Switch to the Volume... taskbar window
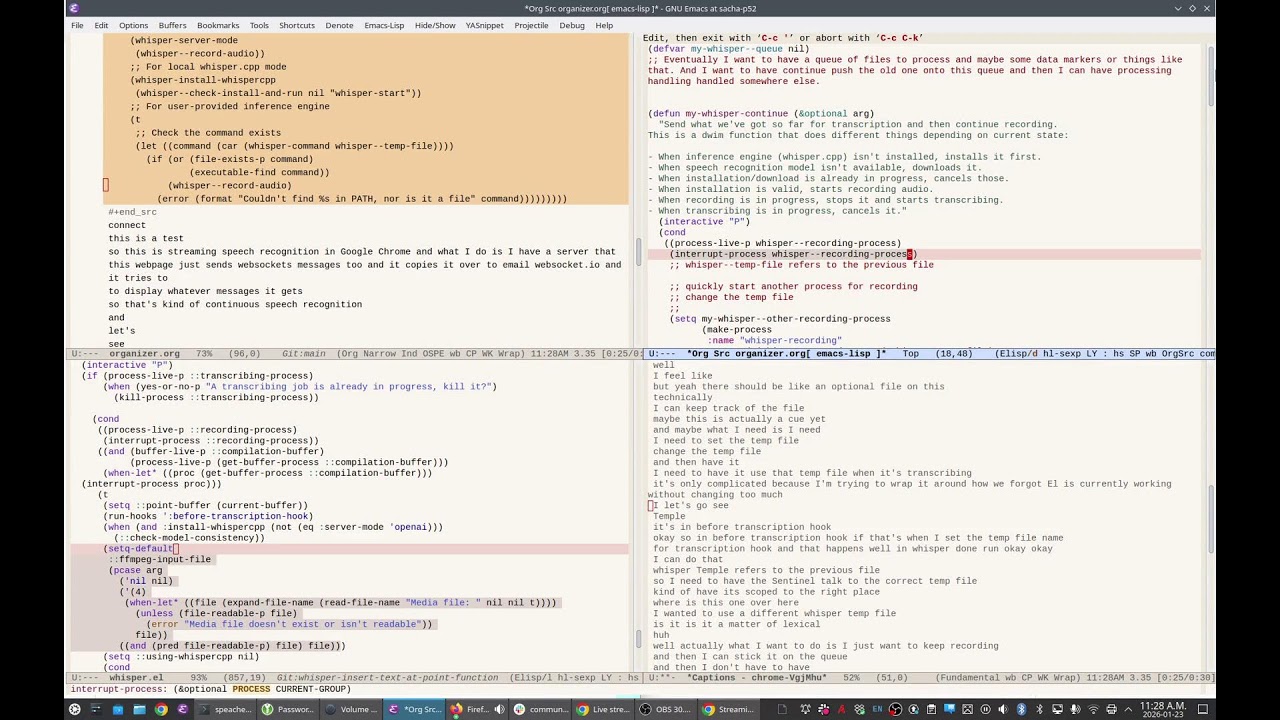This screenshot has height=720, width=1280. pos(351,709)
